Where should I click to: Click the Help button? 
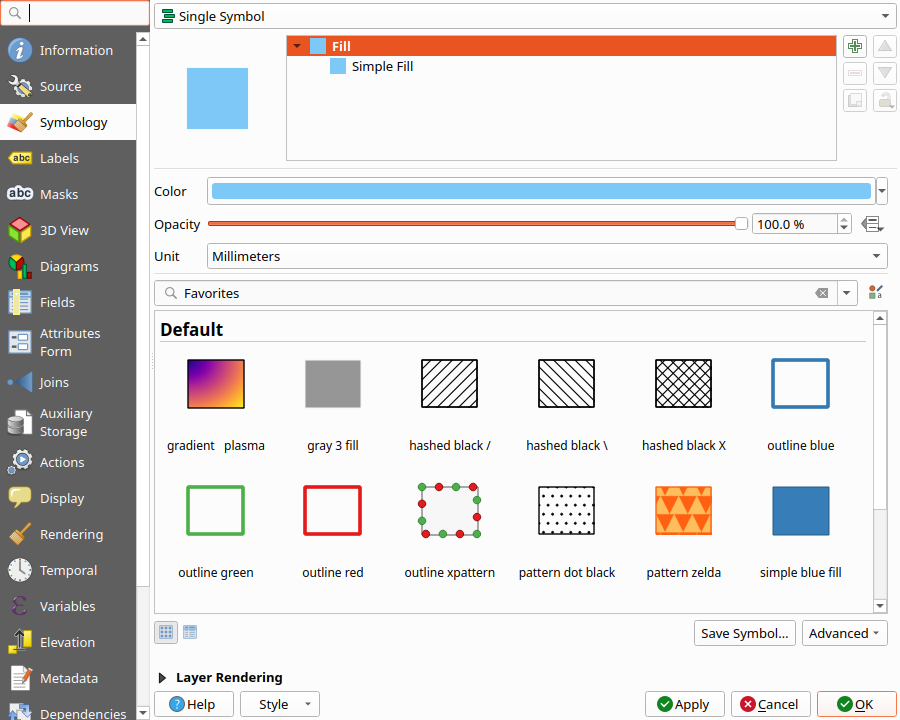193,704
